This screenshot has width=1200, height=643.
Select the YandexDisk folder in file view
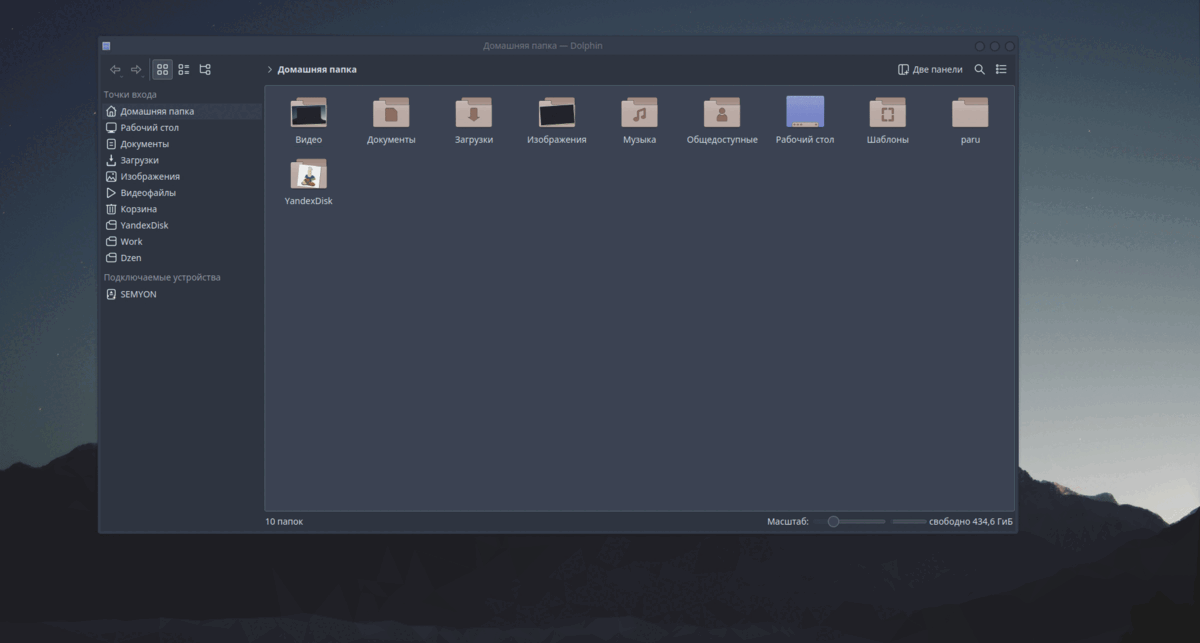[309, 174]
